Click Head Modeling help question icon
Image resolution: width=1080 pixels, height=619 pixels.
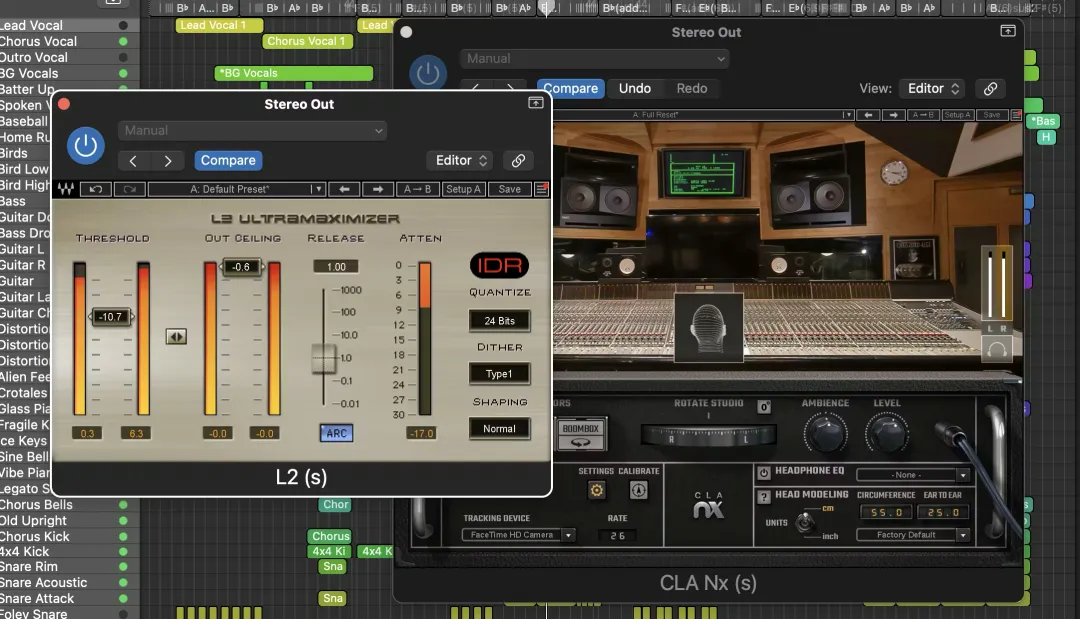[x=764, y=496]
